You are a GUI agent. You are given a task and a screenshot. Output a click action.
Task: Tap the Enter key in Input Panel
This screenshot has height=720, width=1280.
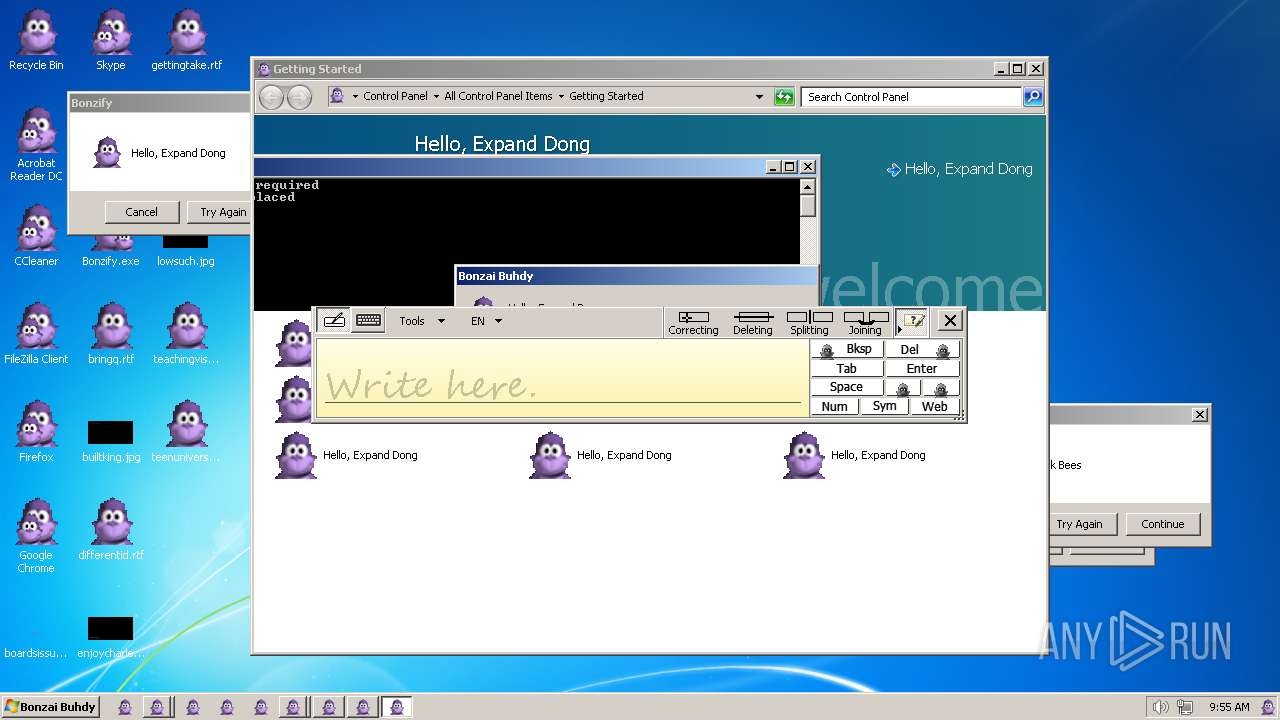922,368
